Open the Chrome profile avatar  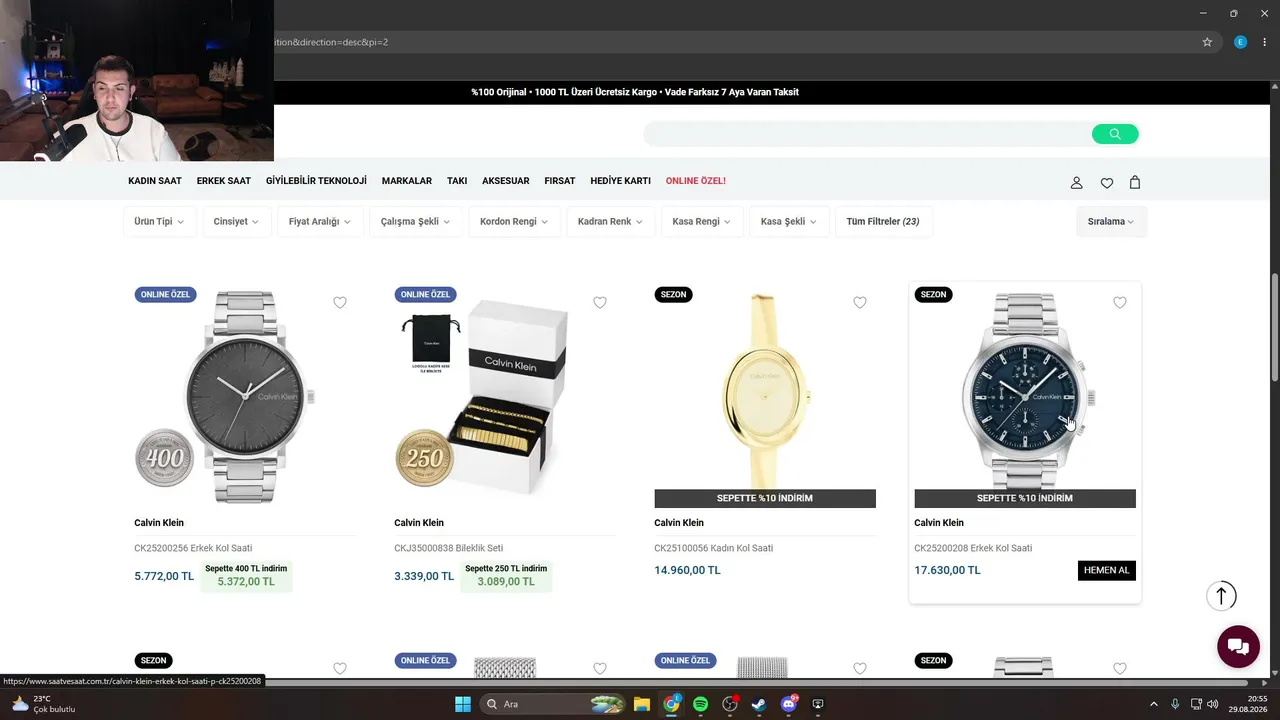pyautogui.click(x=1240, y=42)
